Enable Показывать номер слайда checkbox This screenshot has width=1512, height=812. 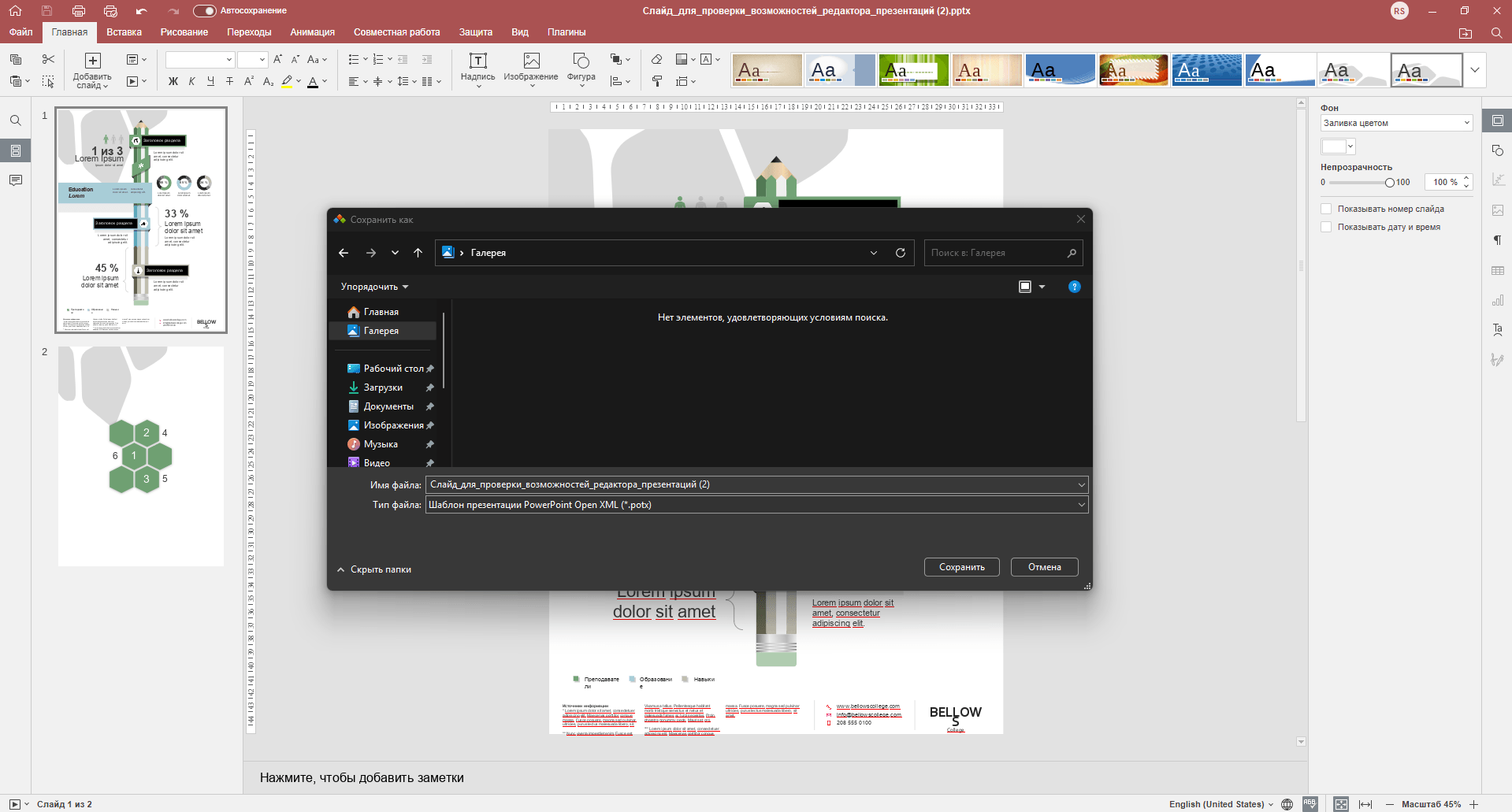pos(1326,209)
